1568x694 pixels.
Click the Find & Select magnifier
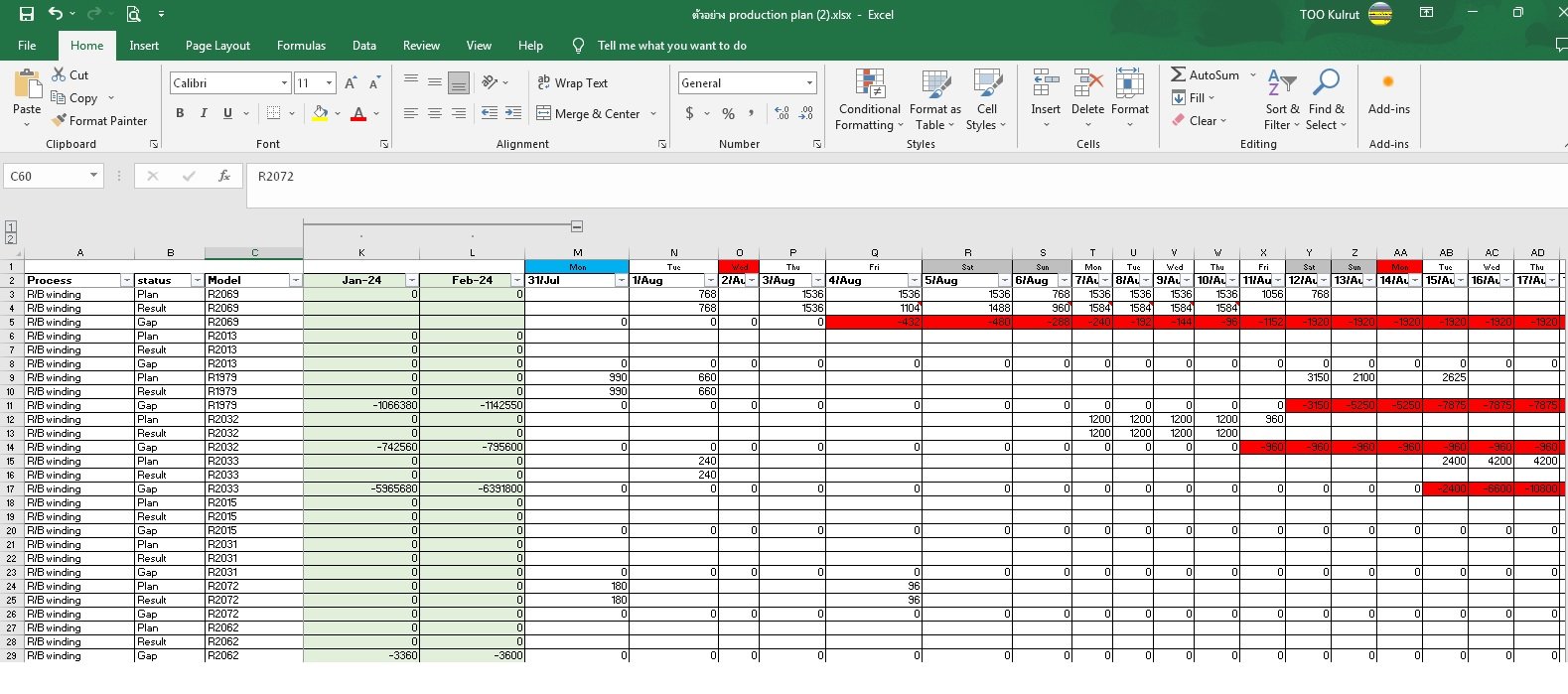1326,84
